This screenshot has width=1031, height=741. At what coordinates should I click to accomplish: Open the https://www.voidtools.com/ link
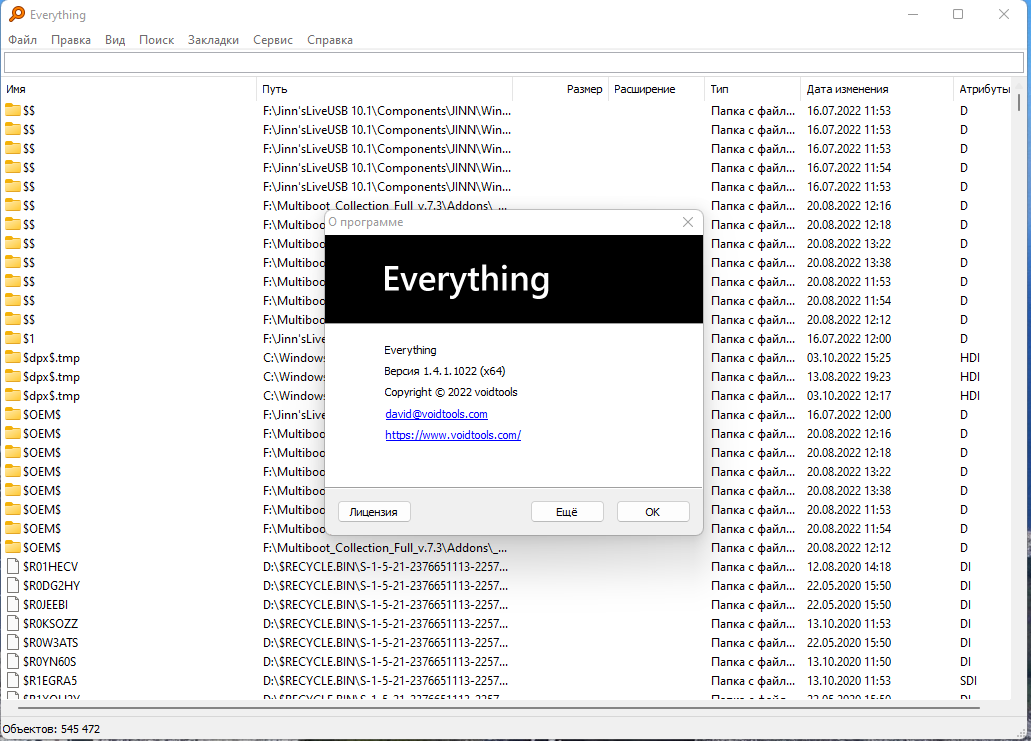(x=453, y=435)
